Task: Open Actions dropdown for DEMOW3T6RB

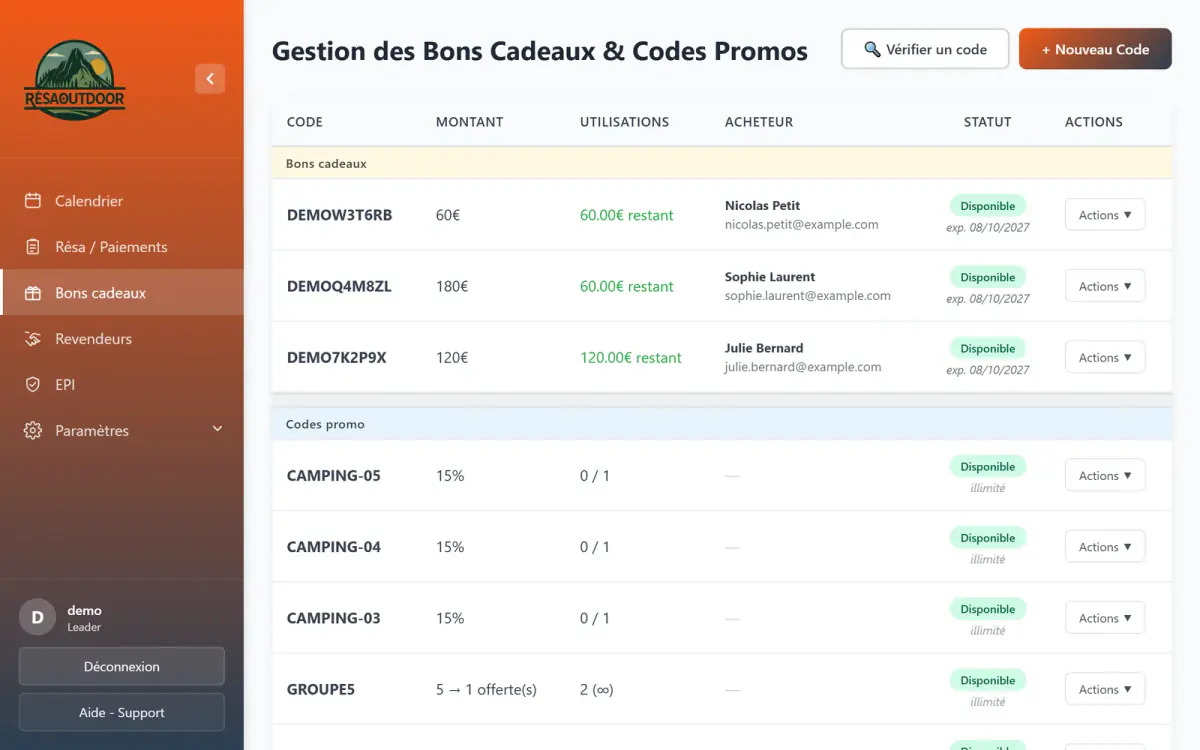Action: (x=1105, y=215)
